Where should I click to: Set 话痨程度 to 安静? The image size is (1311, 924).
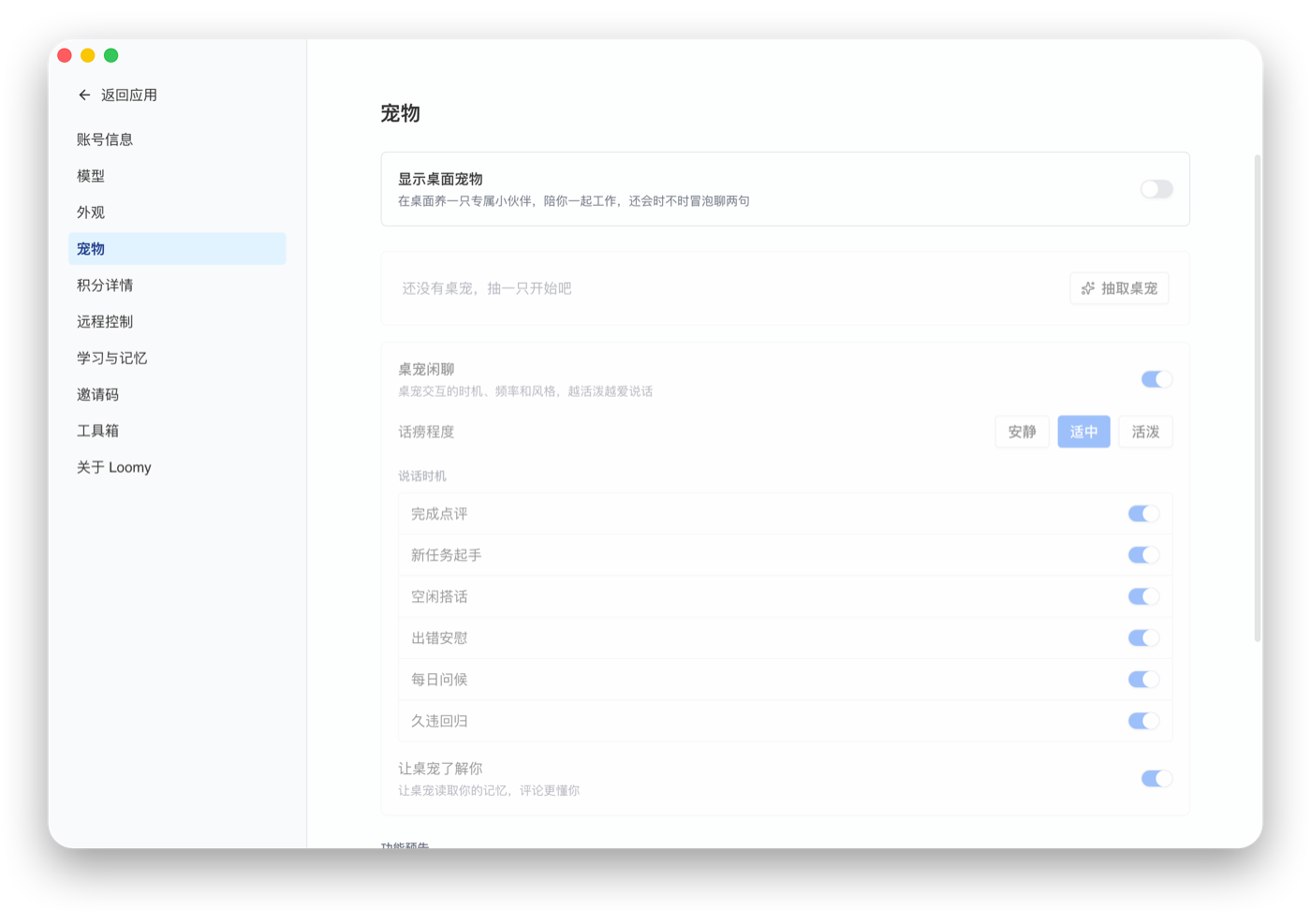click(1022, 432)
